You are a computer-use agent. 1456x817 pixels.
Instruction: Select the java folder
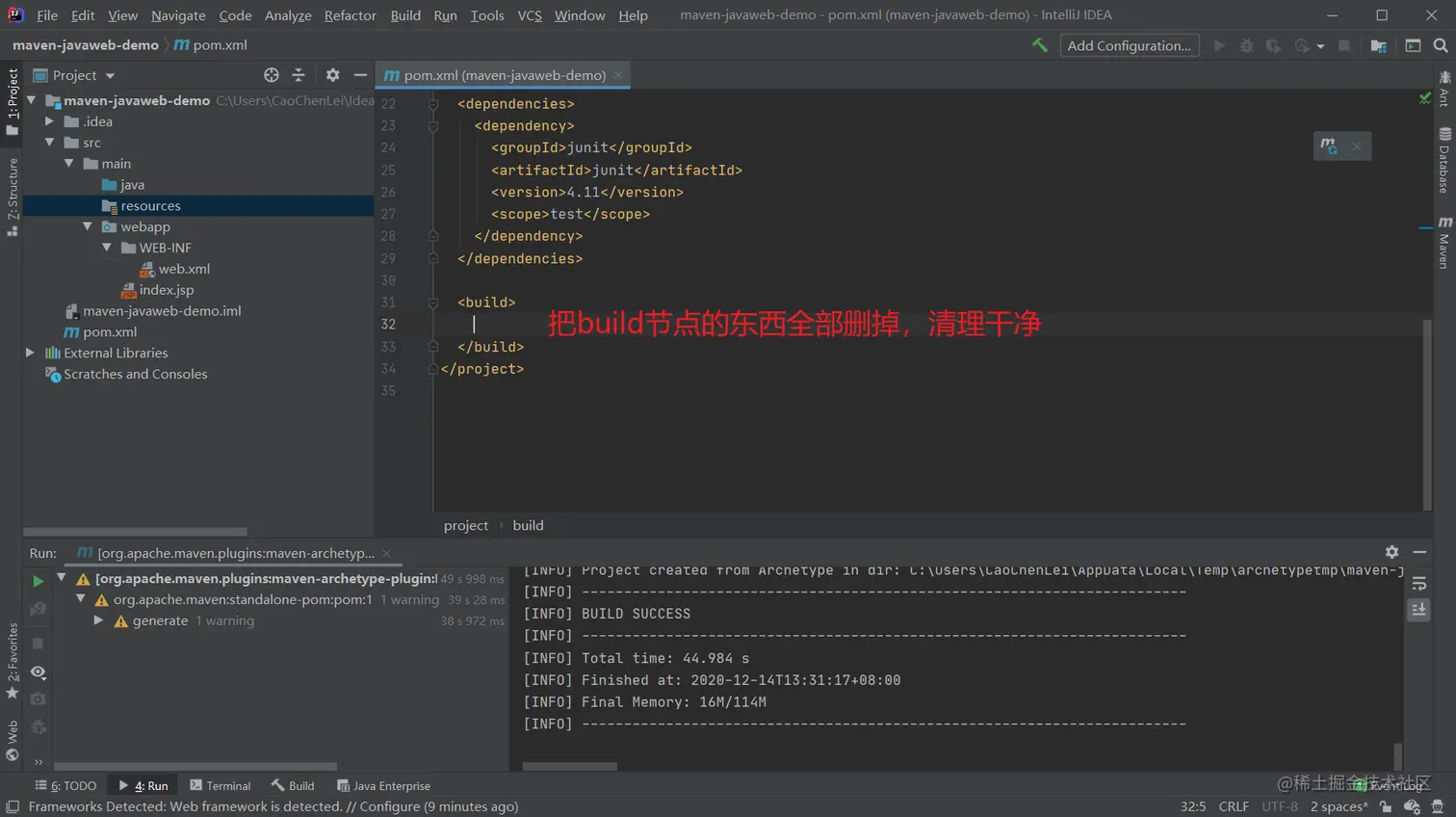(123, 185)
